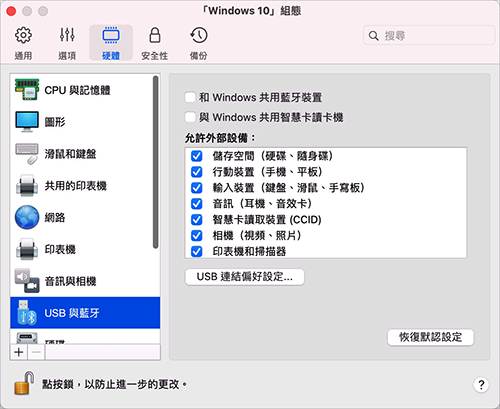The image size is (500, 409).
Task: Uncheck 相機 (視頻、照片)
Action: point(197,236)
